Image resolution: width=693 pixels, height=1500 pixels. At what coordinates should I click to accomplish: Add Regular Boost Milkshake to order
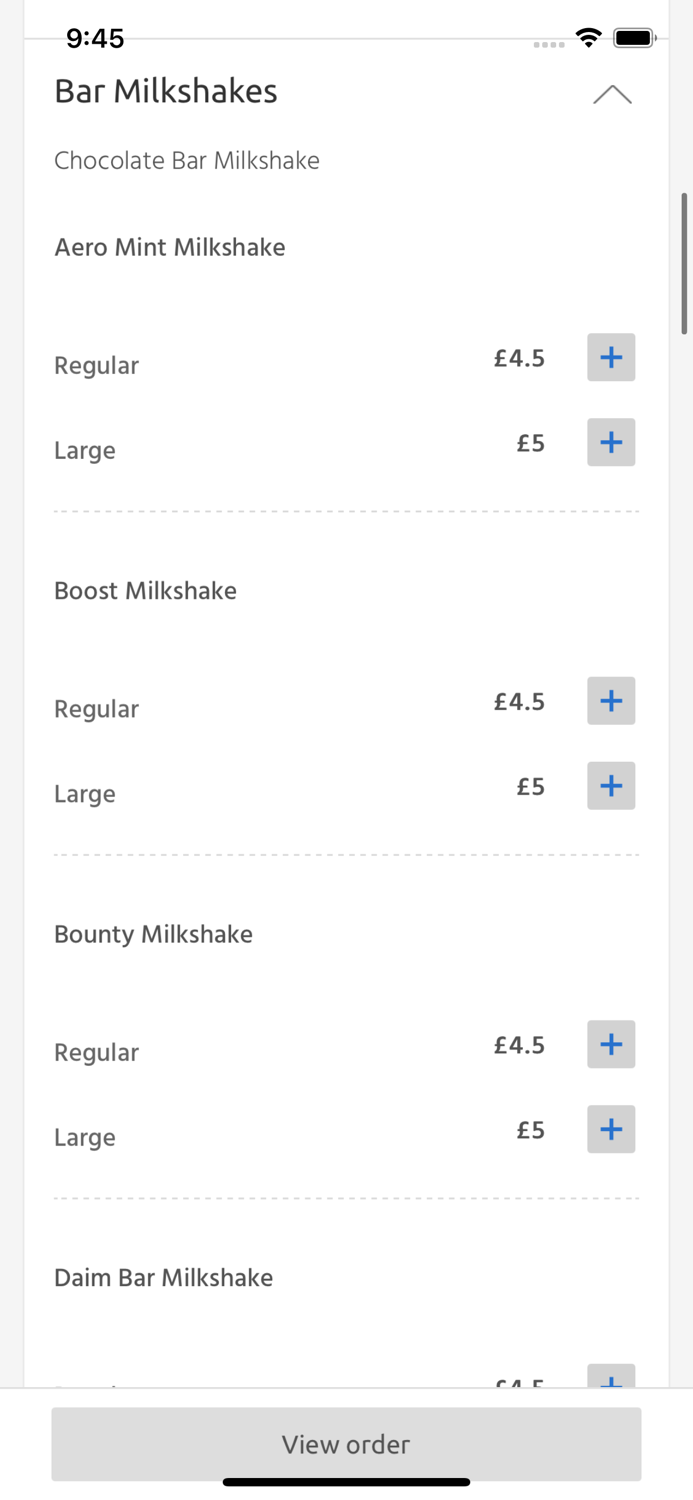611,701
